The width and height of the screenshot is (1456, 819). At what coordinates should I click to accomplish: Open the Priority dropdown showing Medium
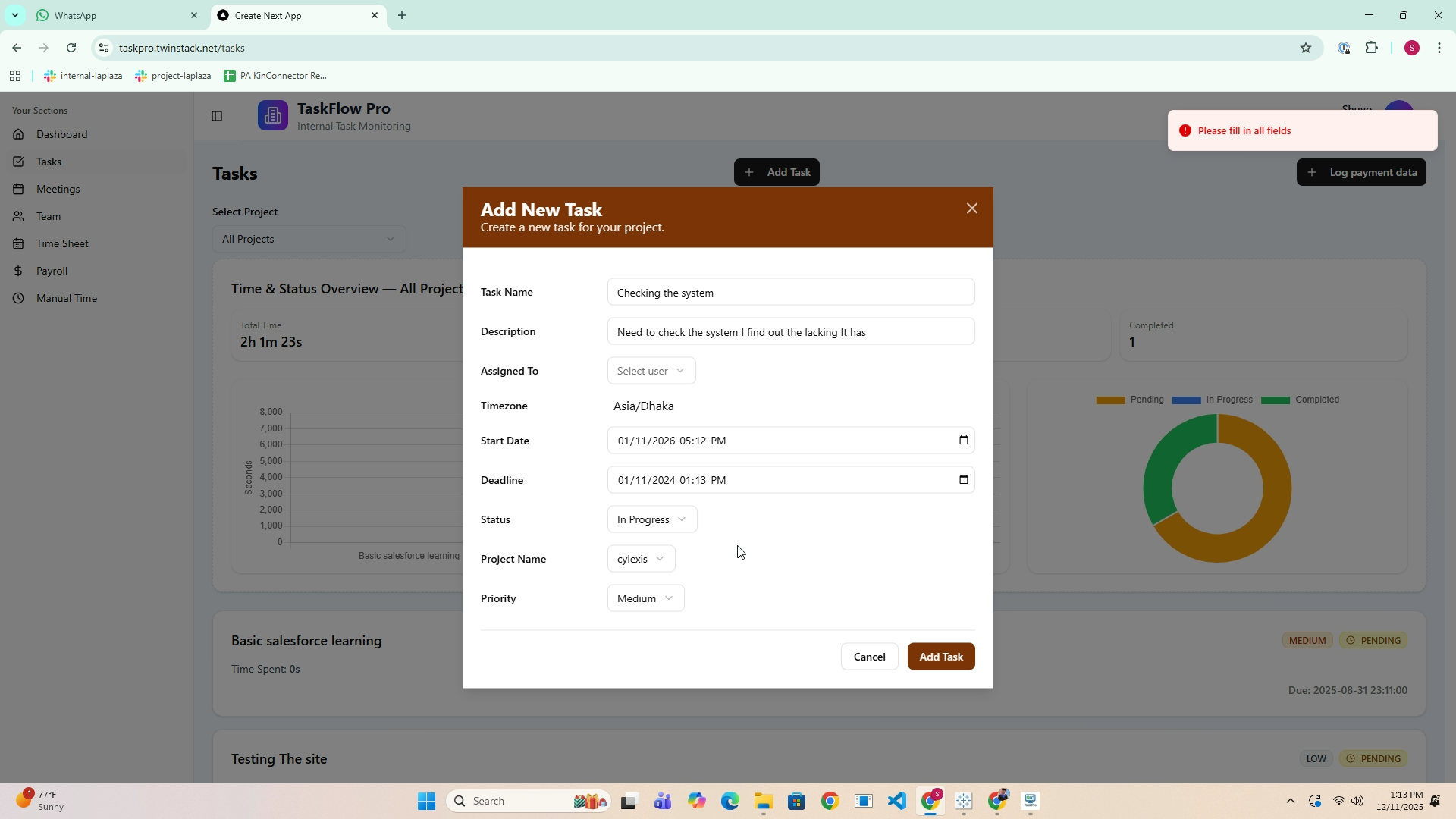[645, 598]
